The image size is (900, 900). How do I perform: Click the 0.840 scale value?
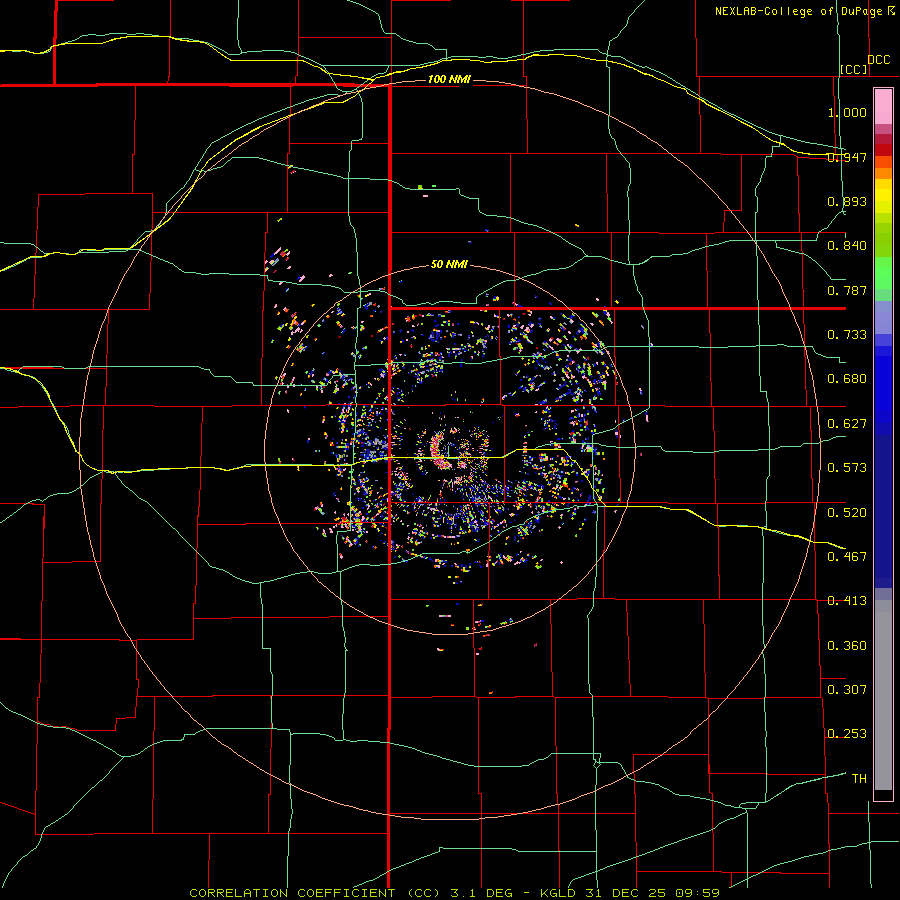tap(847, 246)
